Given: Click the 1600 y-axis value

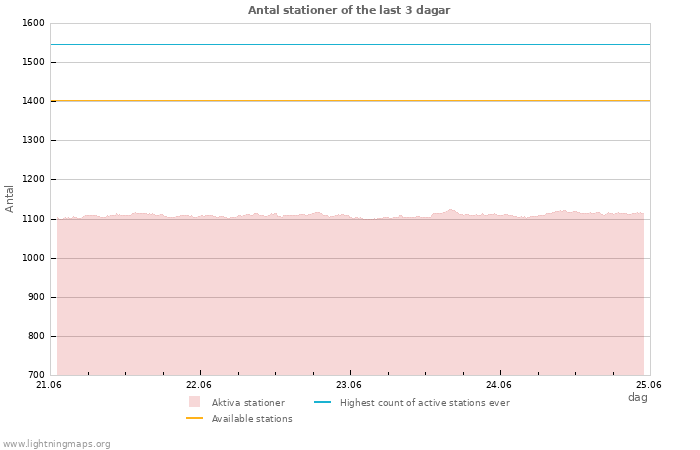Looking at the screenshot, I should [33, 23].
